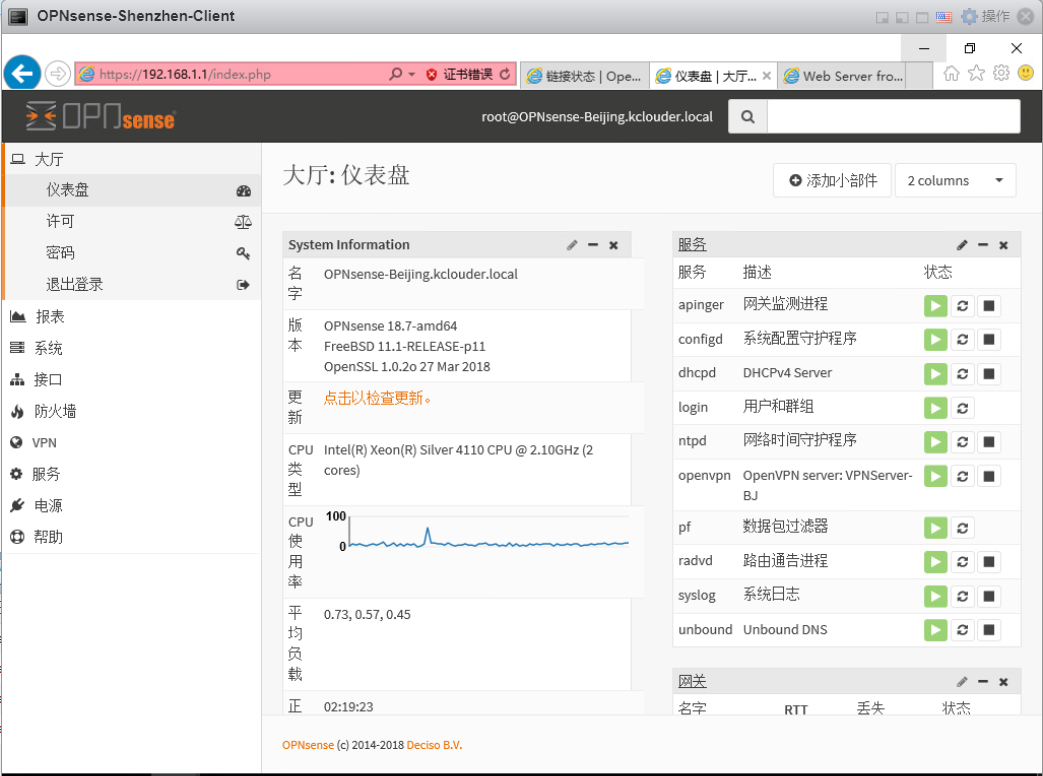
Task: Open 密码 in the sidebar
Action: coord(132,253)
